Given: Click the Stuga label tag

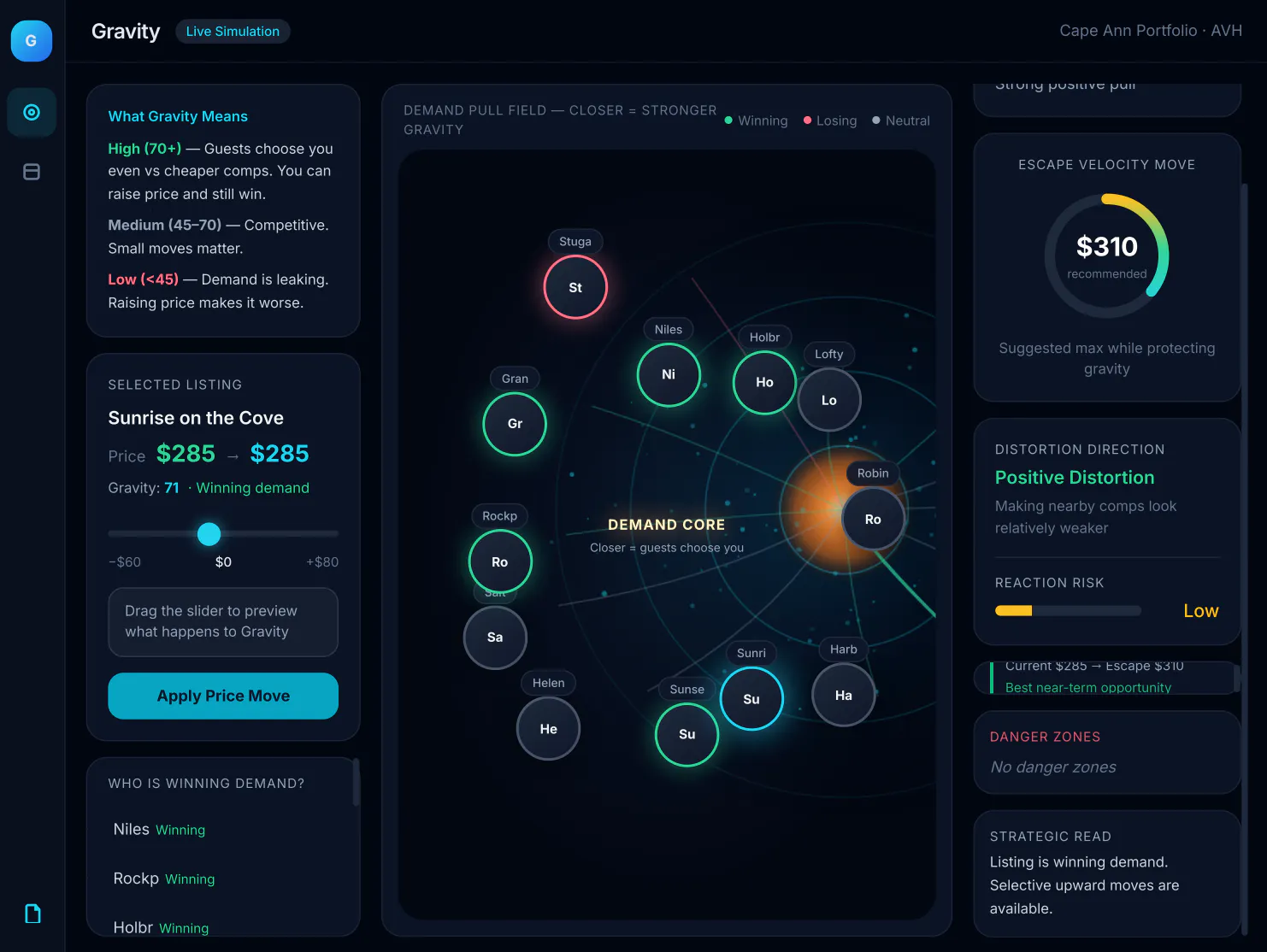Looking at the screenshot, I should (x=575, y=242).
